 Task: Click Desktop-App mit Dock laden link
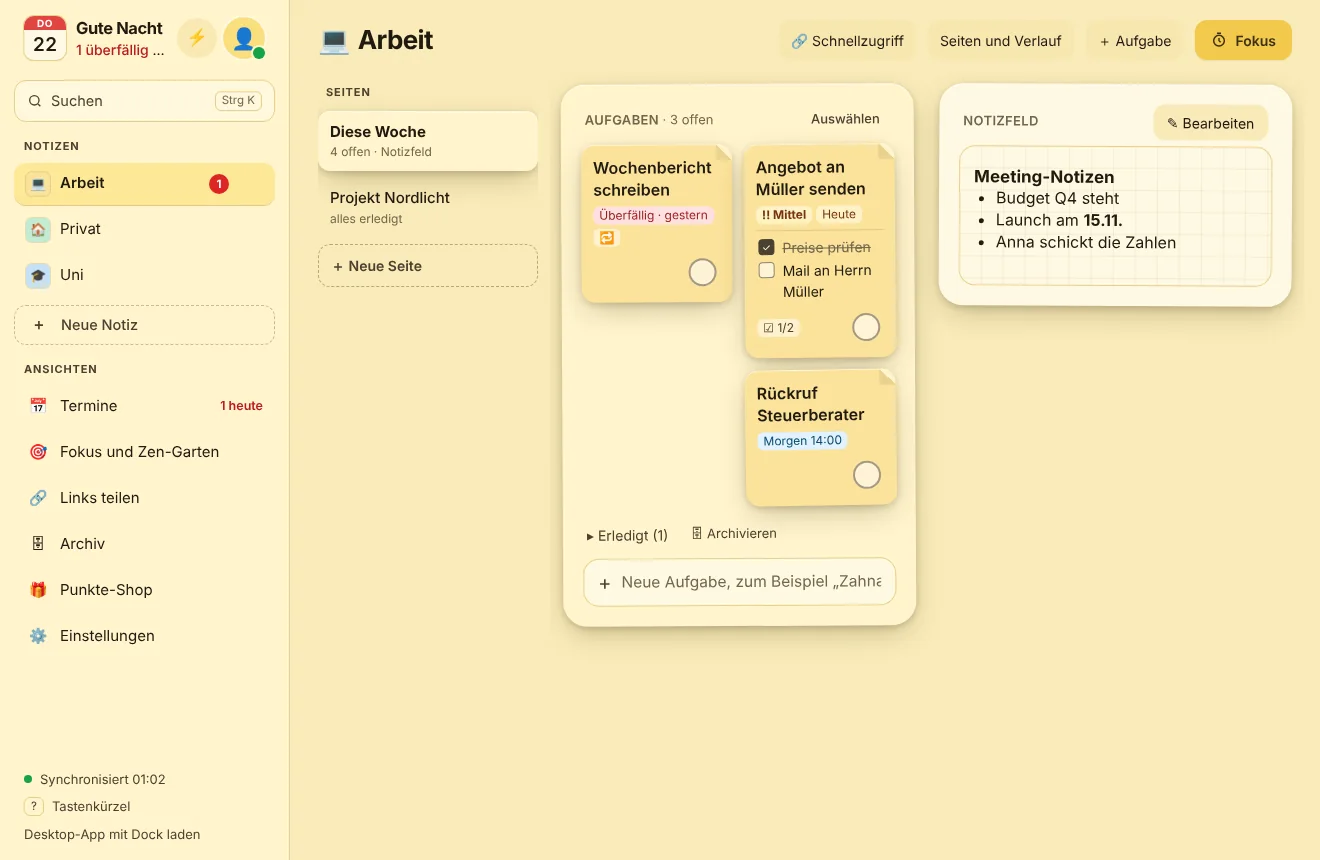(112, 834)
